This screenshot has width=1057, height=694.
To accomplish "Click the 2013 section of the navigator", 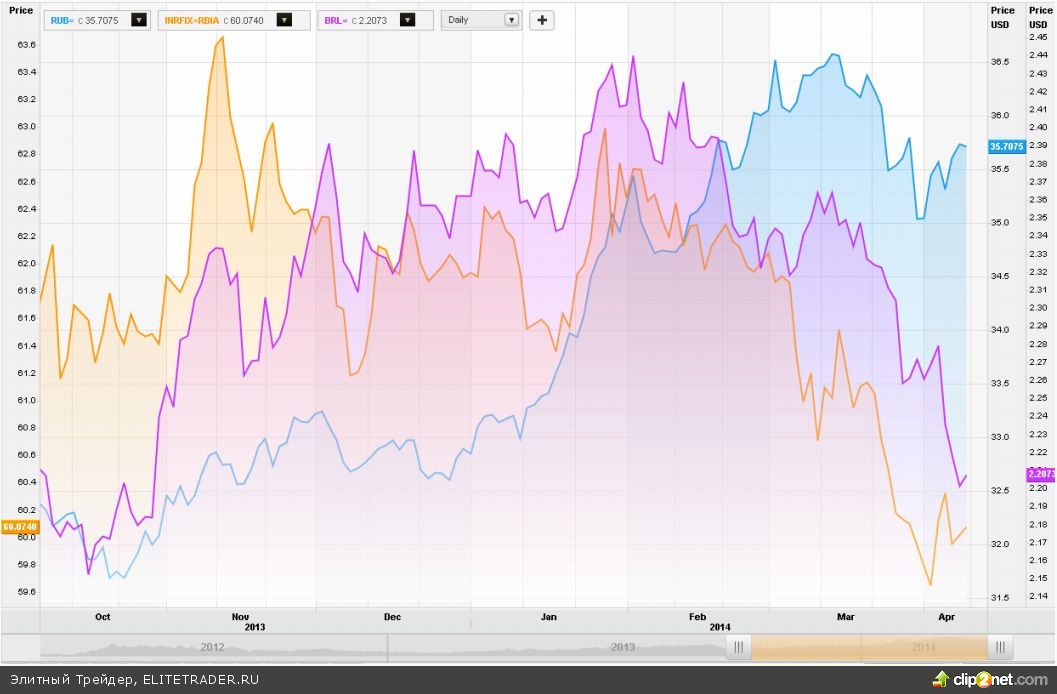I will click(623, 647).
